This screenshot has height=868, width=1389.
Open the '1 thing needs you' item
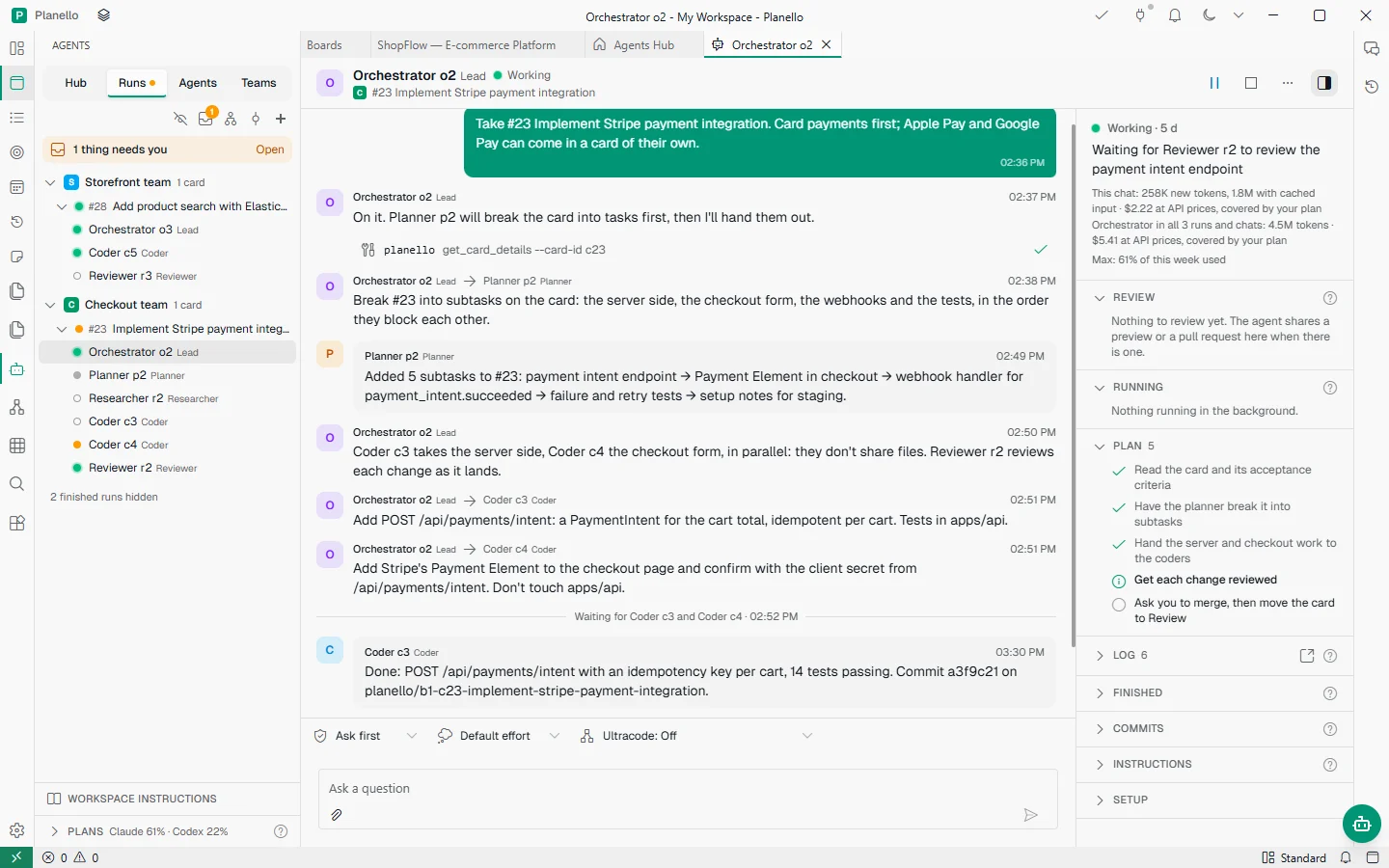(x=168, y=149)
